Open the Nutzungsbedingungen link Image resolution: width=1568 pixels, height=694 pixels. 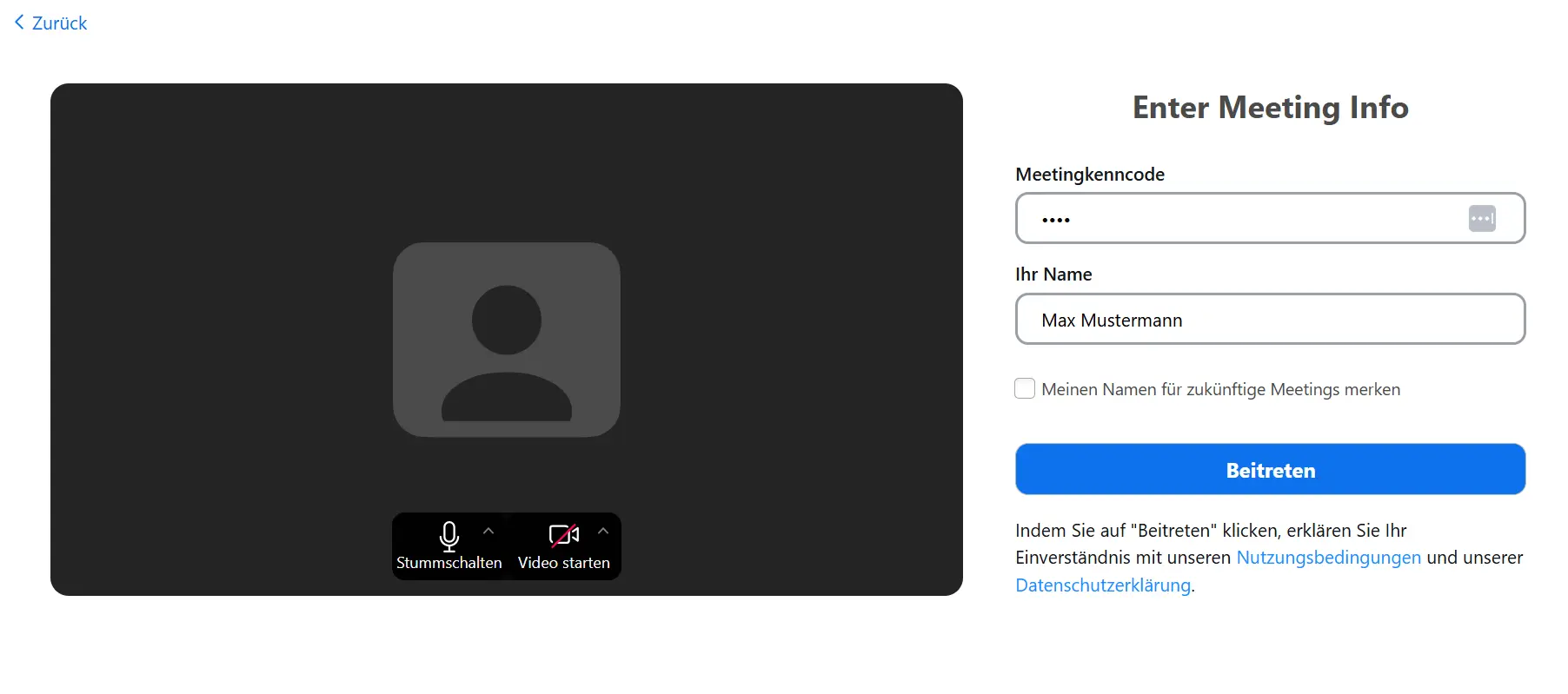[1328, 558]
